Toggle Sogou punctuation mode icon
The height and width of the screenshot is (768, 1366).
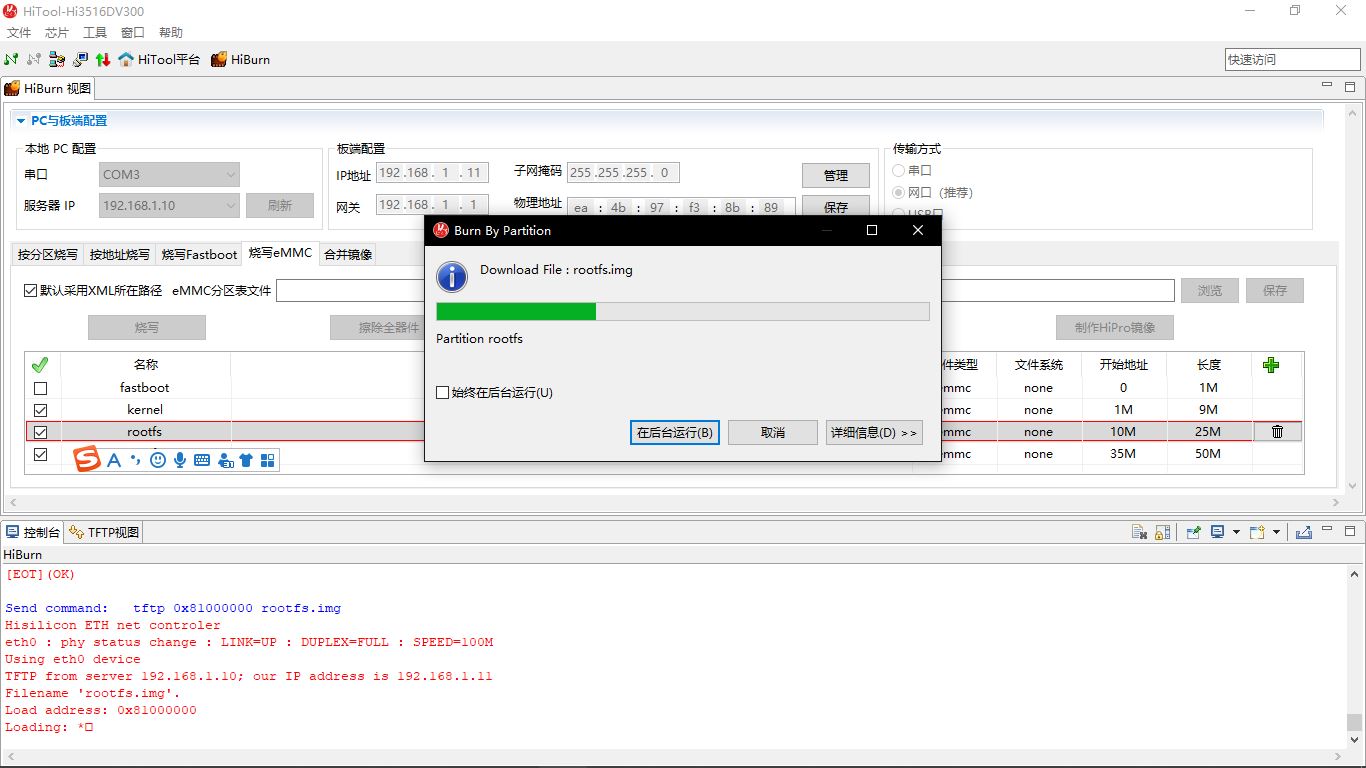click(136, 460)
